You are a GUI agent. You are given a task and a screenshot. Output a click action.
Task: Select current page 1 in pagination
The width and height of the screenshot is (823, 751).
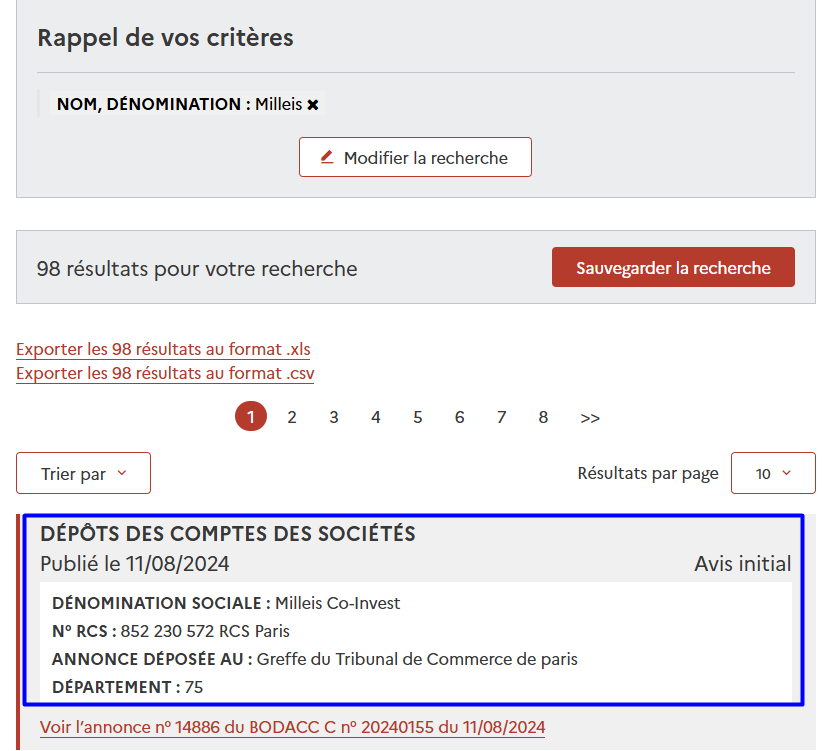coord(251,417)
